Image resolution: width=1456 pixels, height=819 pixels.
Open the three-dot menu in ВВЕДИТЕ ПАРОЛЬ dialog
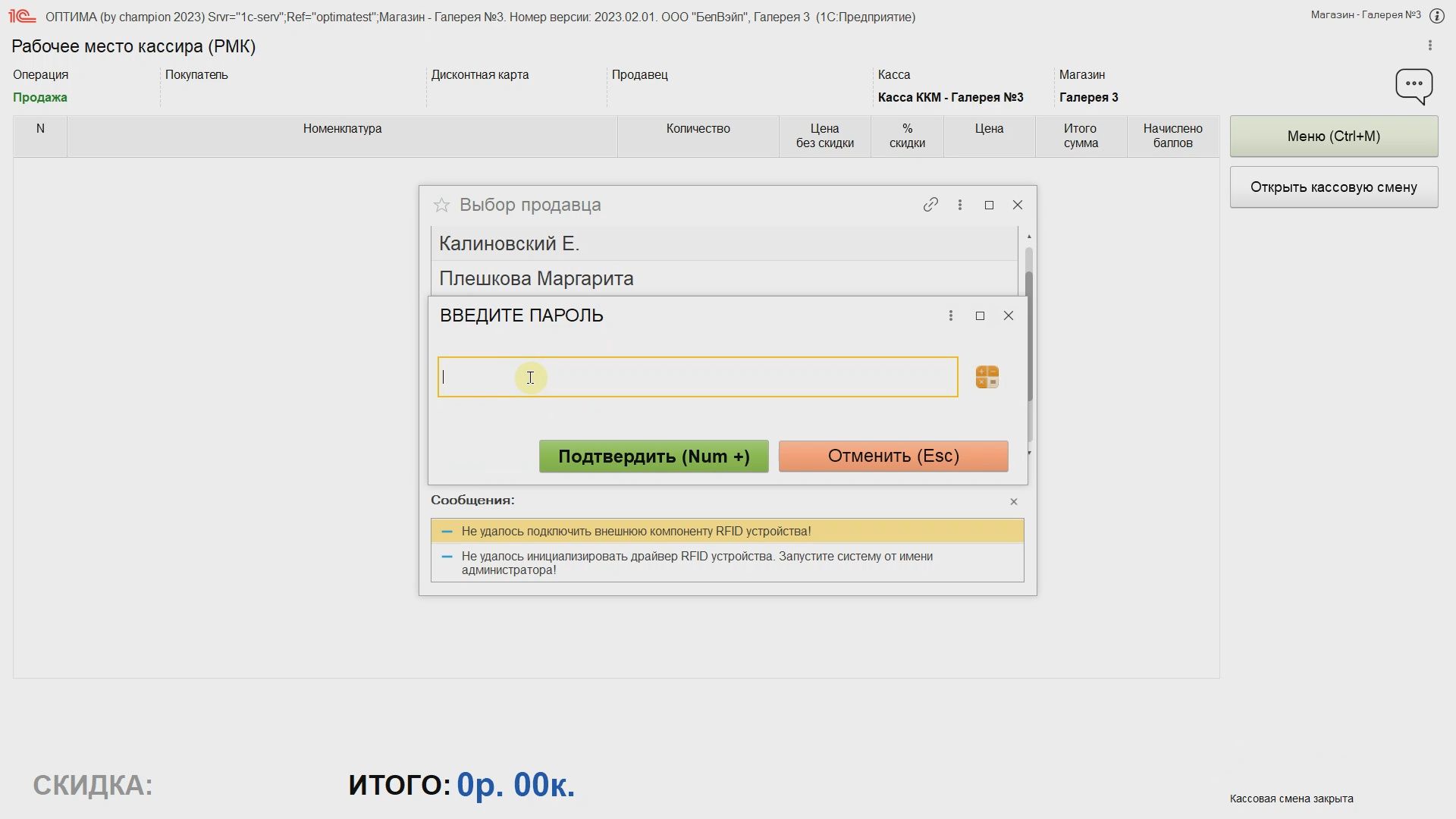(x=950, y=315)
